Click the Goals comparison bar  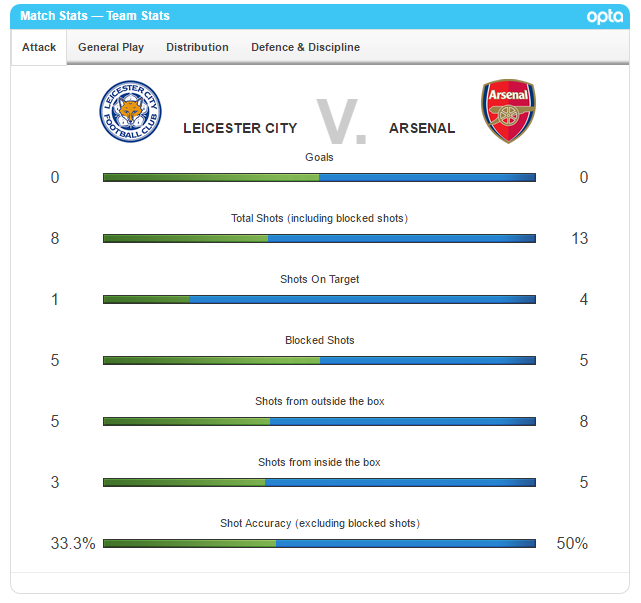[319, 177]
